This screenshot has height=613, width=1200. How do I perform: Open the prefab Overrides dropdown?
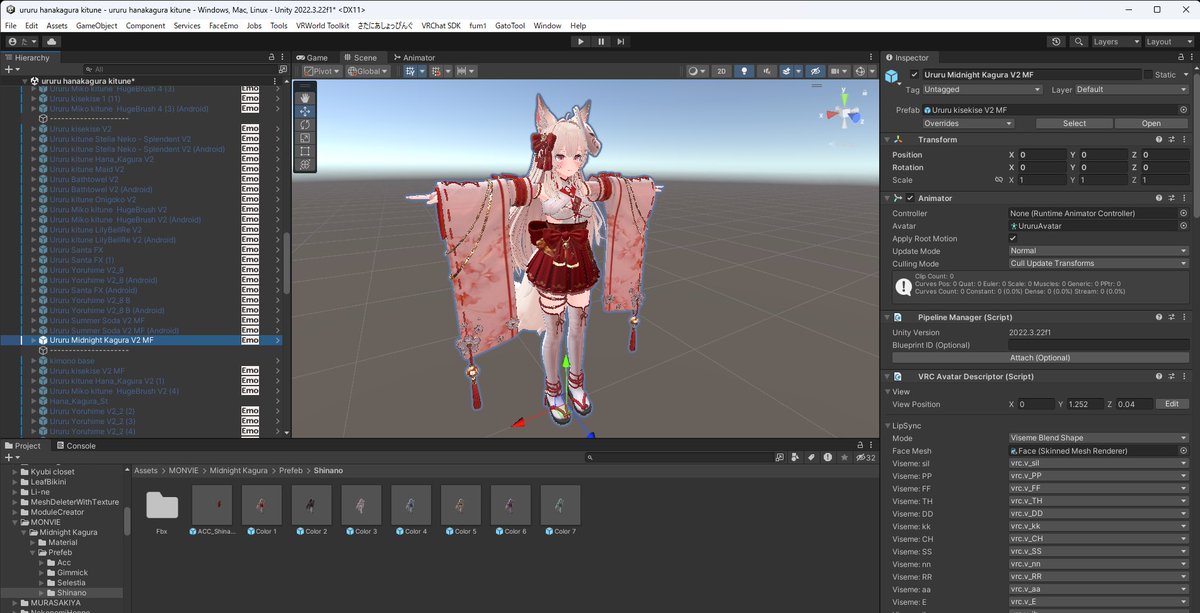tap(968, 124)
